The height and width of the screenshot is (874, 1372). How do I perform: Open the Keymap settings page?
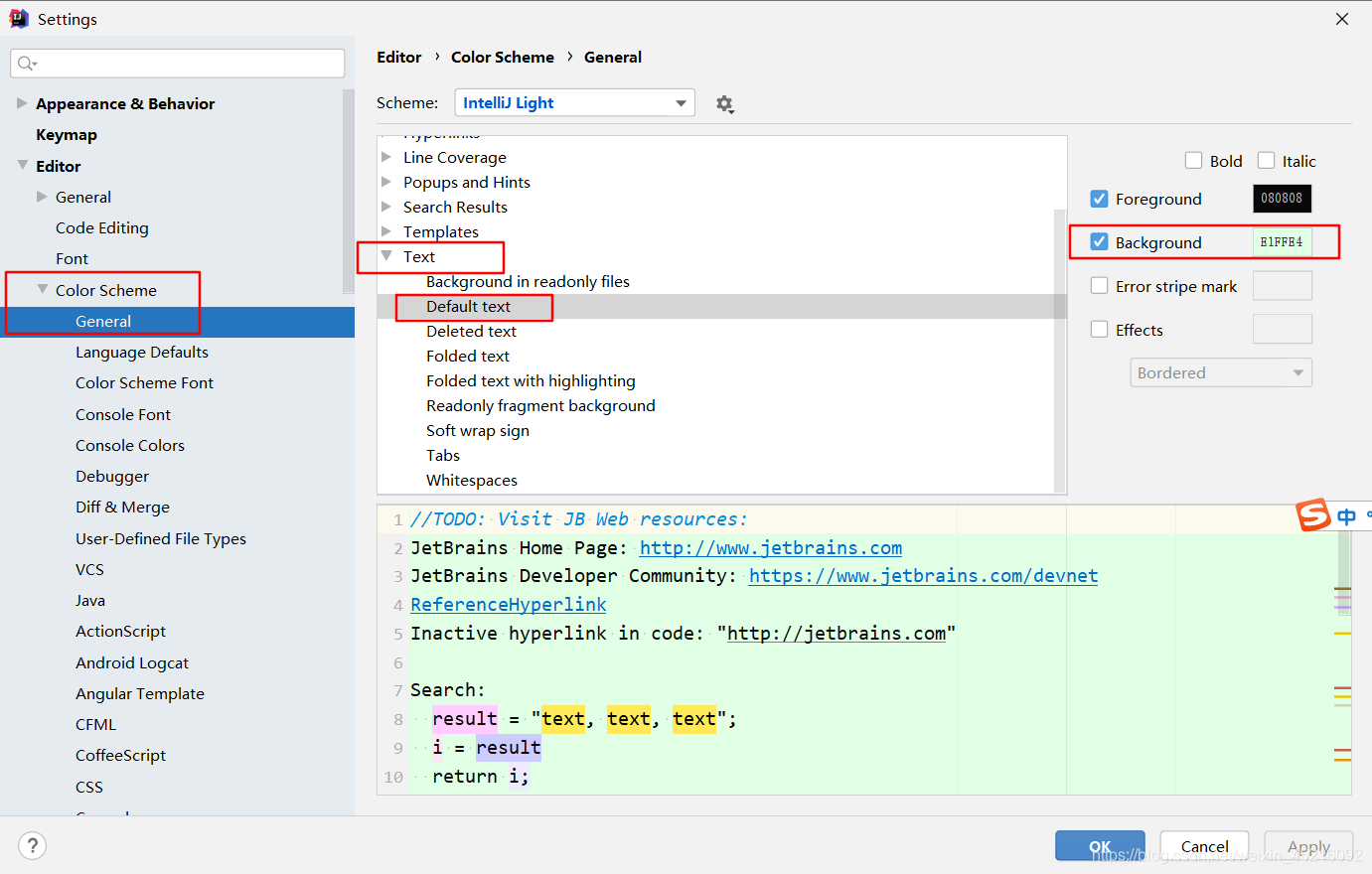[67, 135]
